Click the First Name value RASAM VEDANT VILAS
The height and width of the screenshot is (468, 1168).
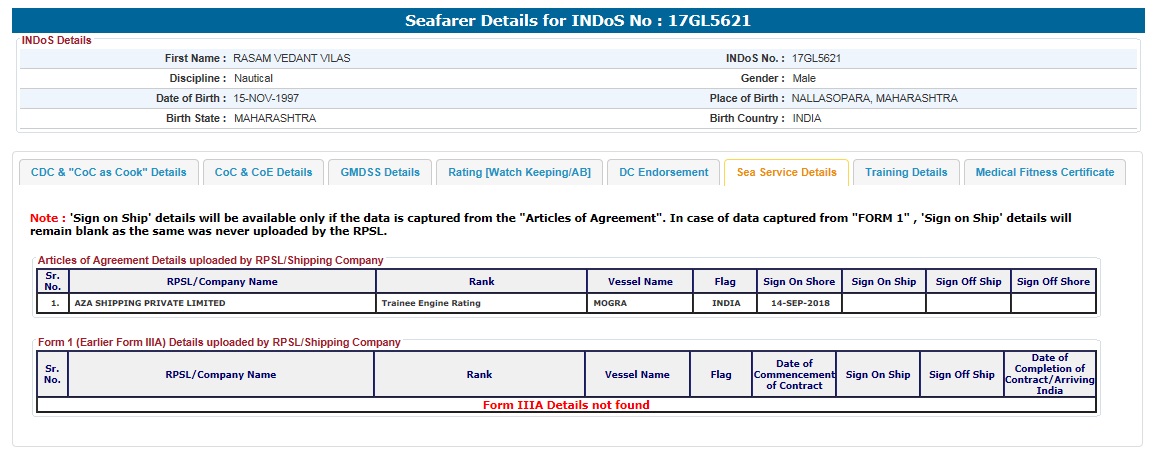point(292,58)
